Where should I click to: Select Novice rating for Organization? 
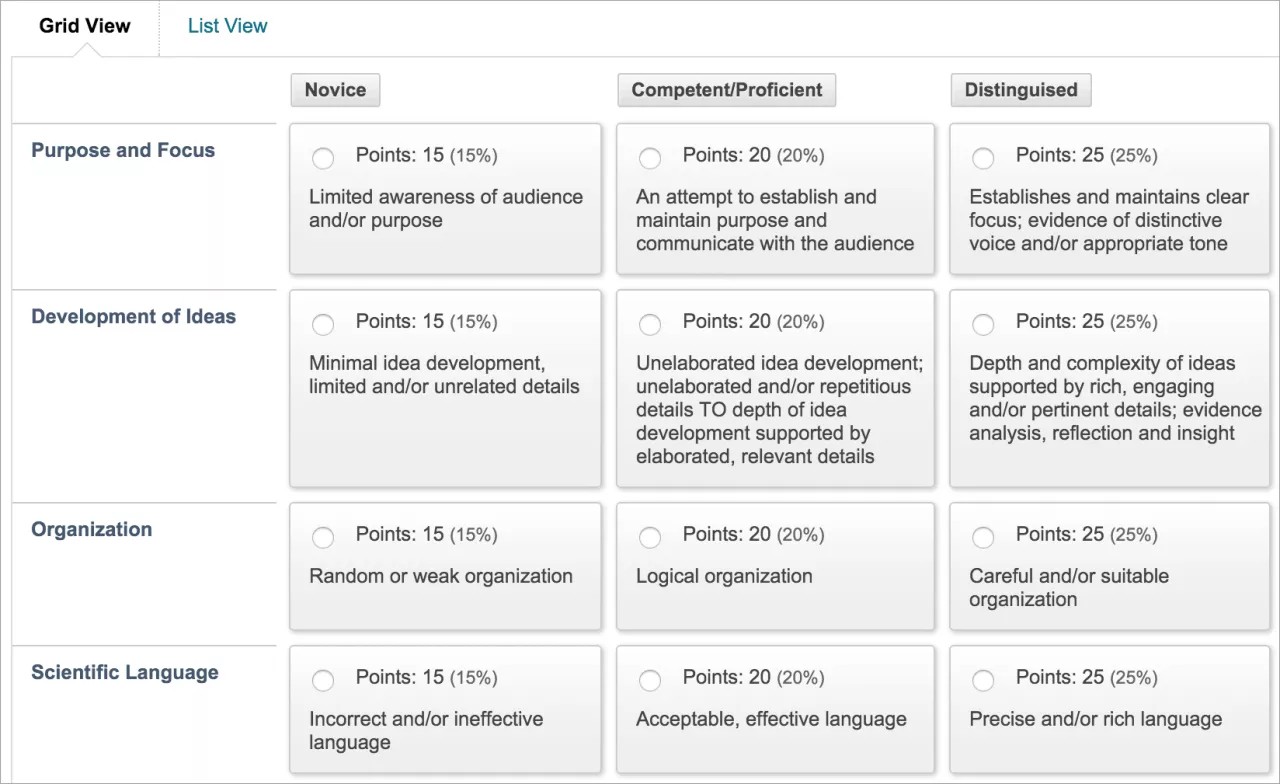(323, 537)
